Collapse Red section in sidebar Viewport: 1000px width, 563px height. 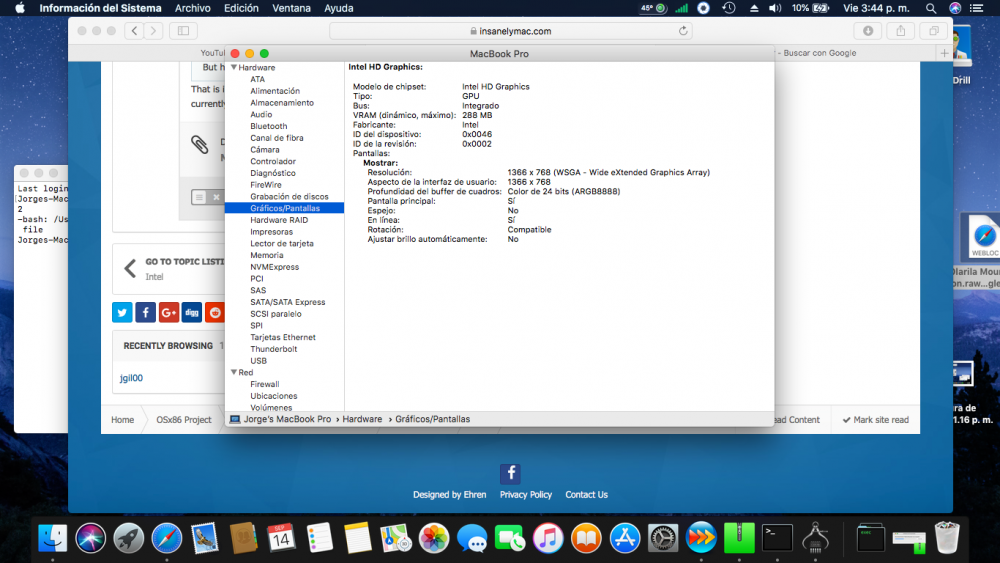(x=234, y=372)
